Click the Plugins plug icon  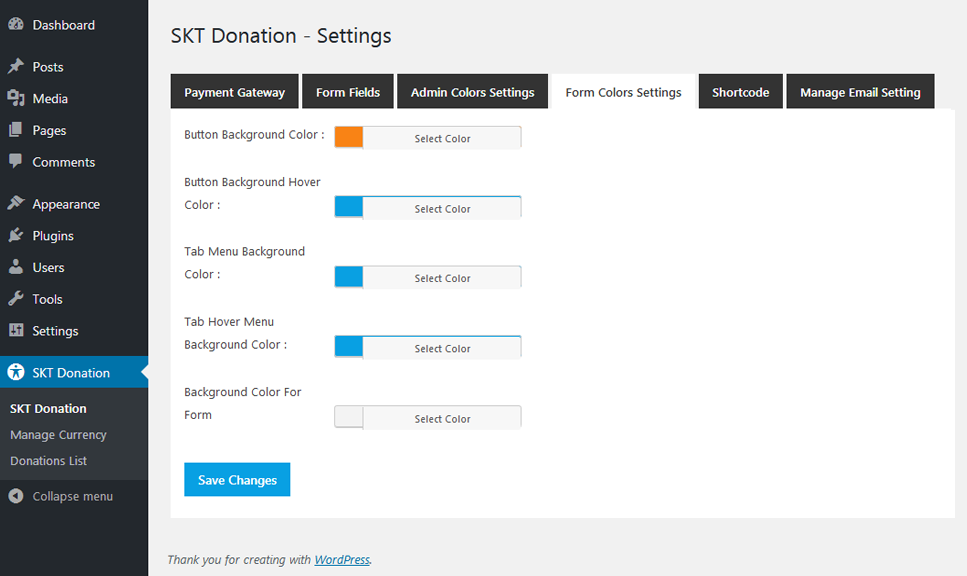pyautogui.click(x=16, y=236)
